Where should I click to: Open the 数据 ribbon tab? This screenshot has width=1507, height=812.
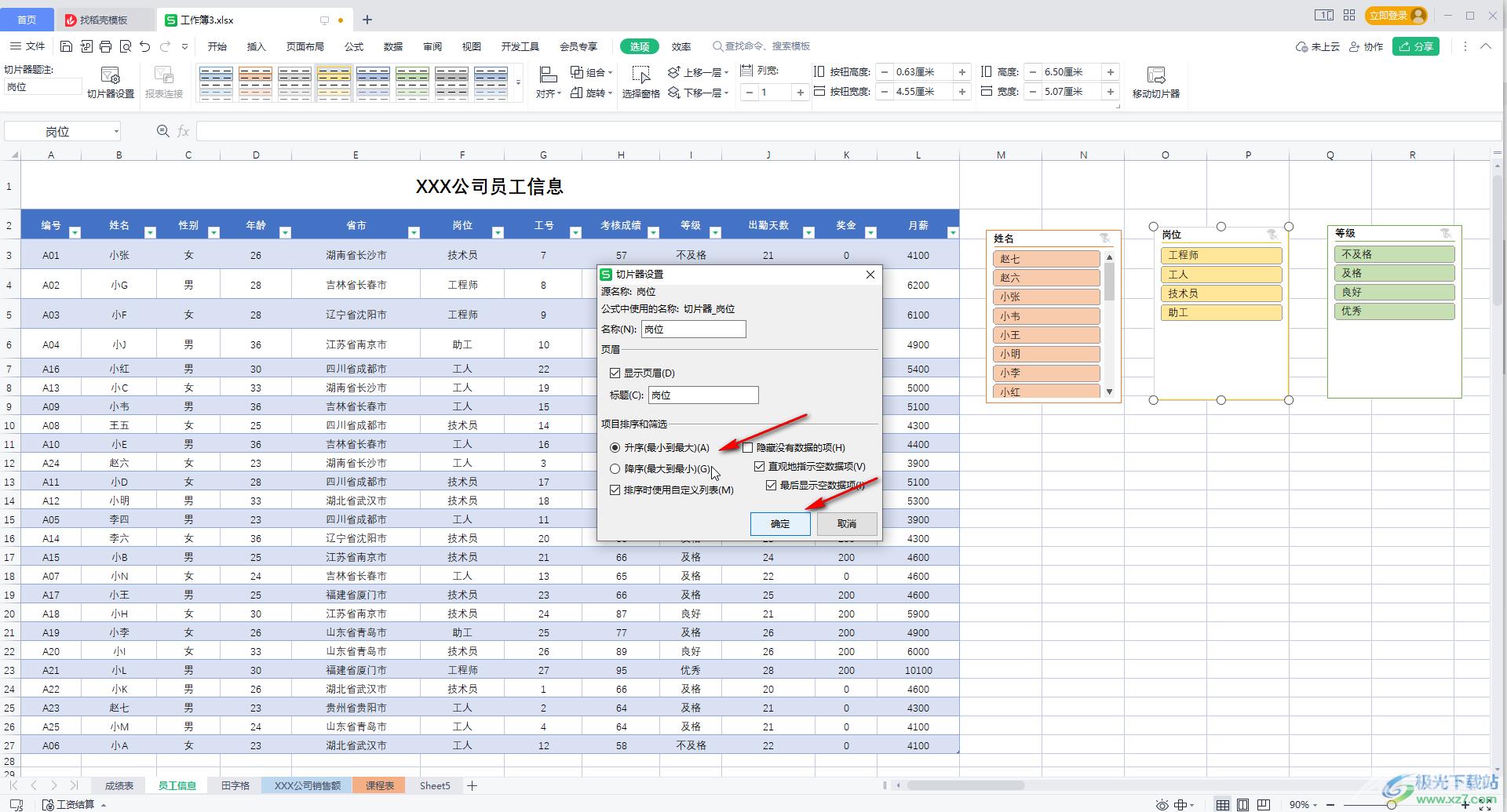393,46
